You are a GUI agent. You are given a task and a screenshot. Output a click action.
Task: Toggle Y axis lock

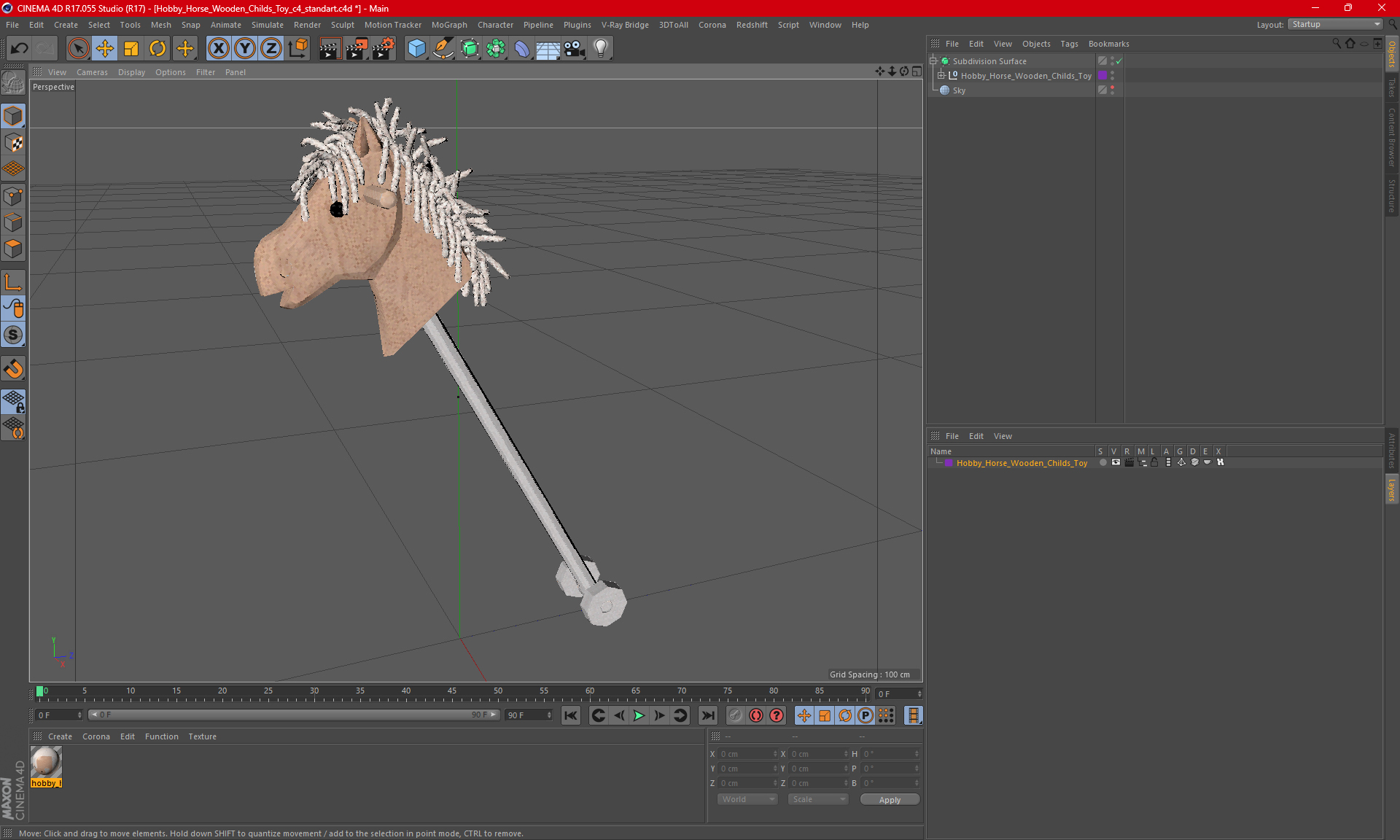tap(245, 48)
